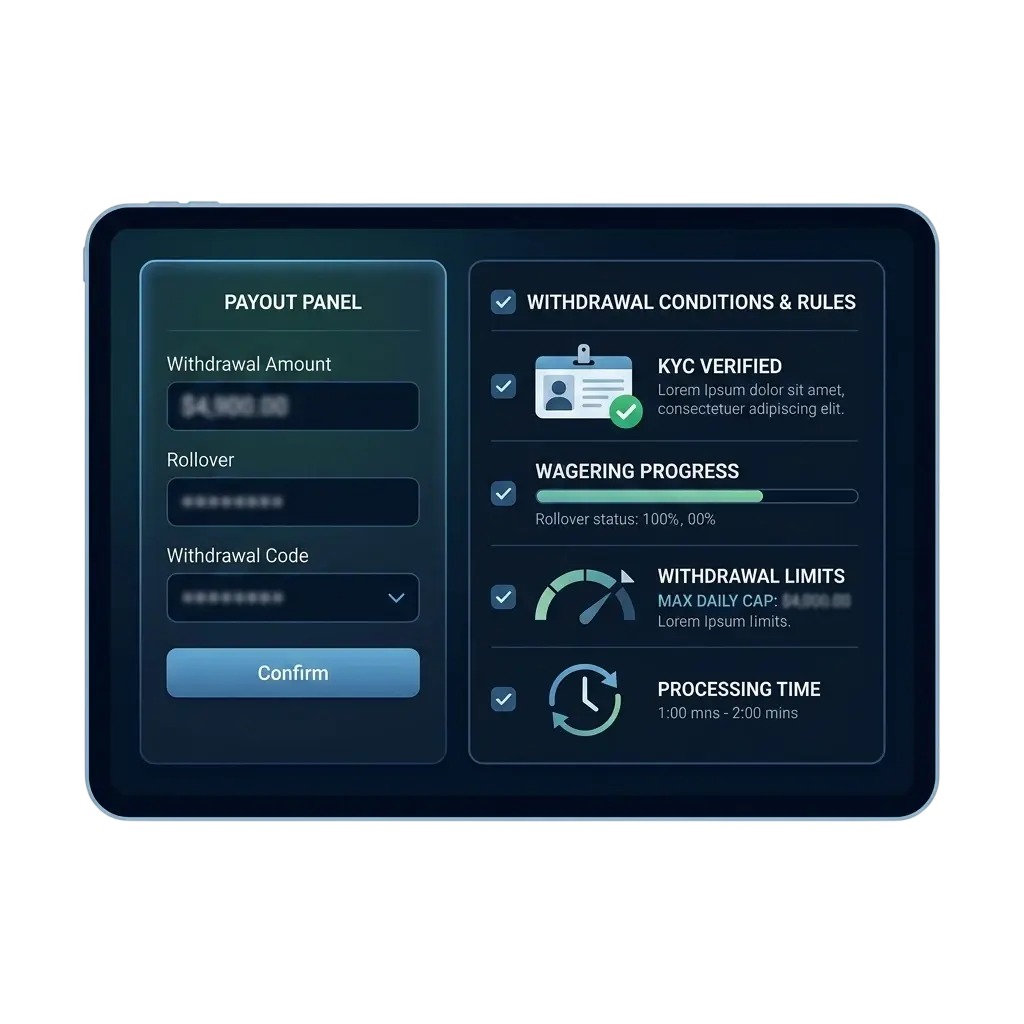Uncheck the Withdrawal Limits checkbox
Screen dimensions: 1024x1024
pos(503,596)
